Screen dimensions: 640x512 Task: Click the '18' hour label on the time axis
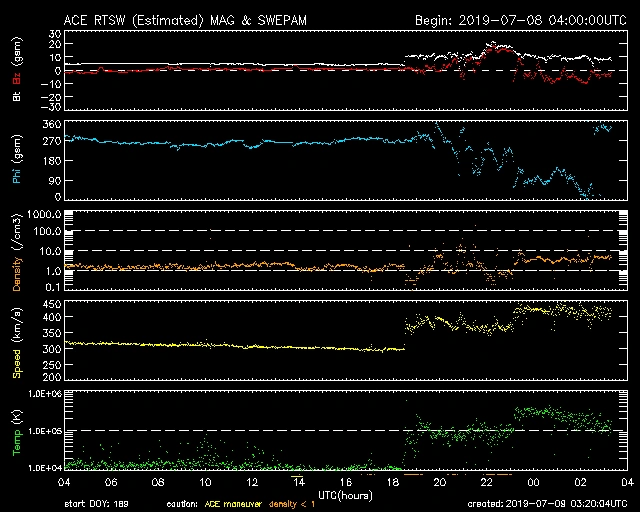(393, 482)
